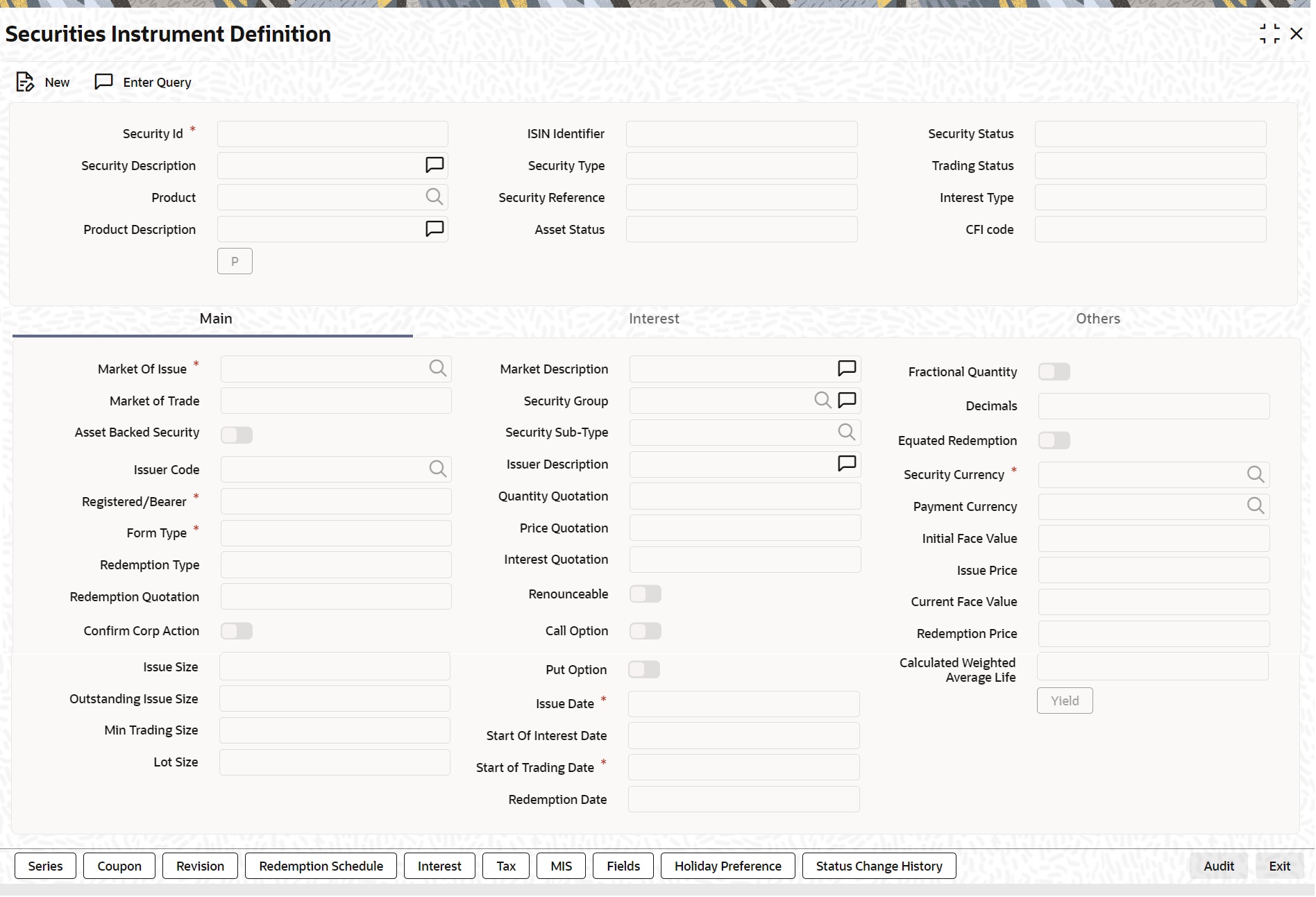The width and height of the screenshot is (1316, 897).
Task: Open the Holiday Preference subscreen
Action: [728, 866]
